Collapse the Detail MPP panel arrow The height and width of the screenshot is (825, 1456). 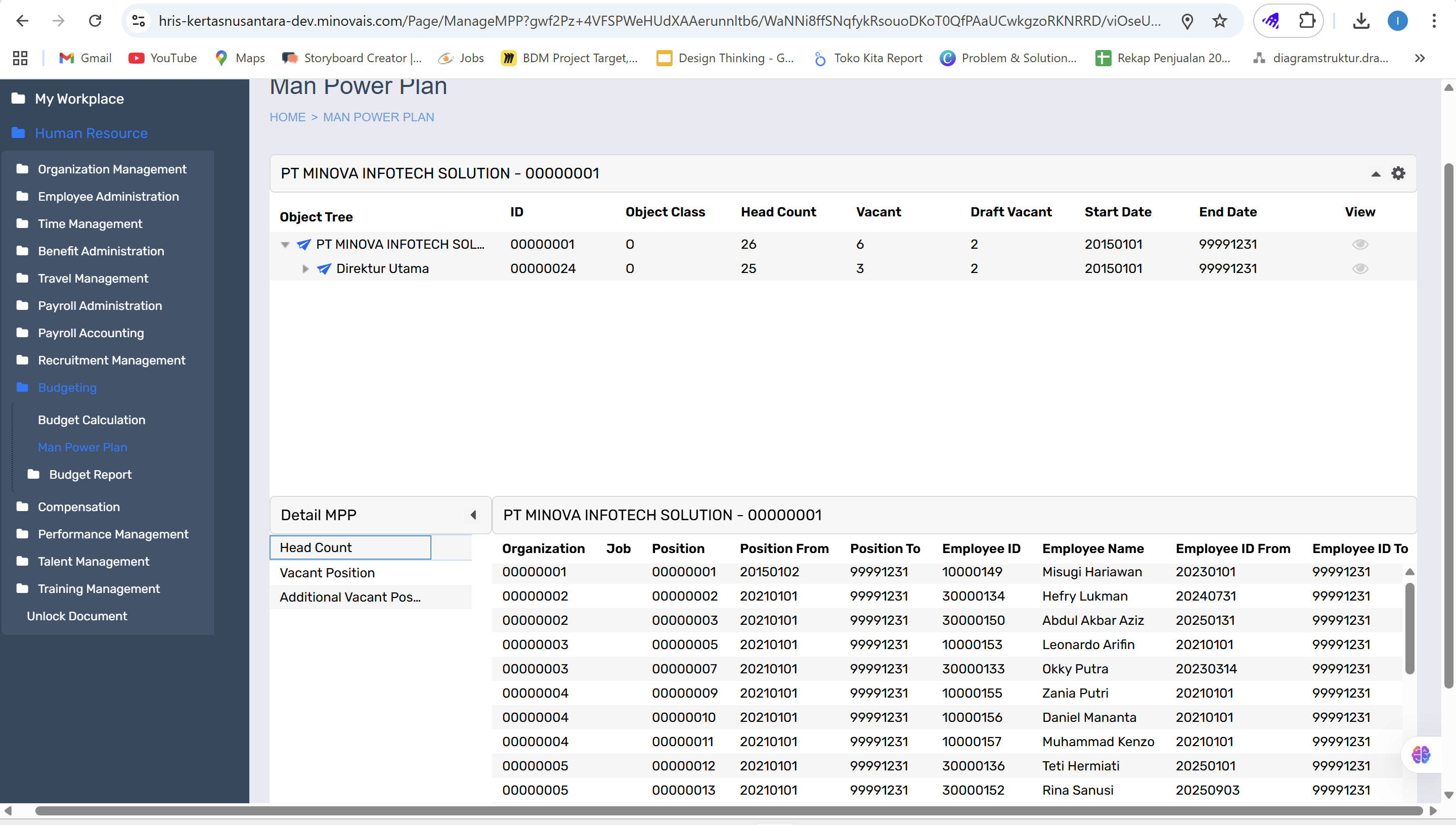coord(473,515)
